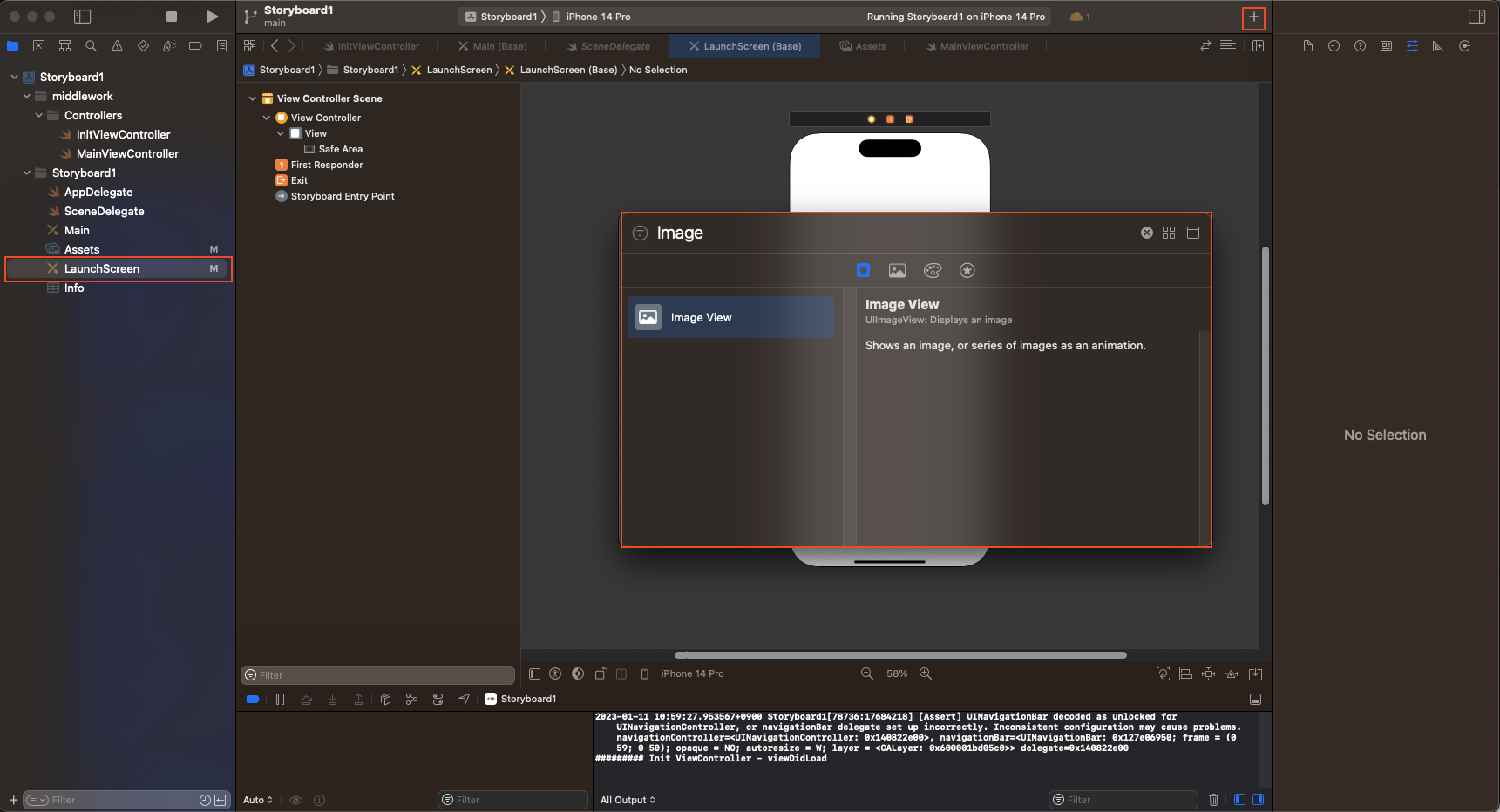1500x812 pixels.
Task: Stop the running Storyboard1 app
Action: pos(172,17)
